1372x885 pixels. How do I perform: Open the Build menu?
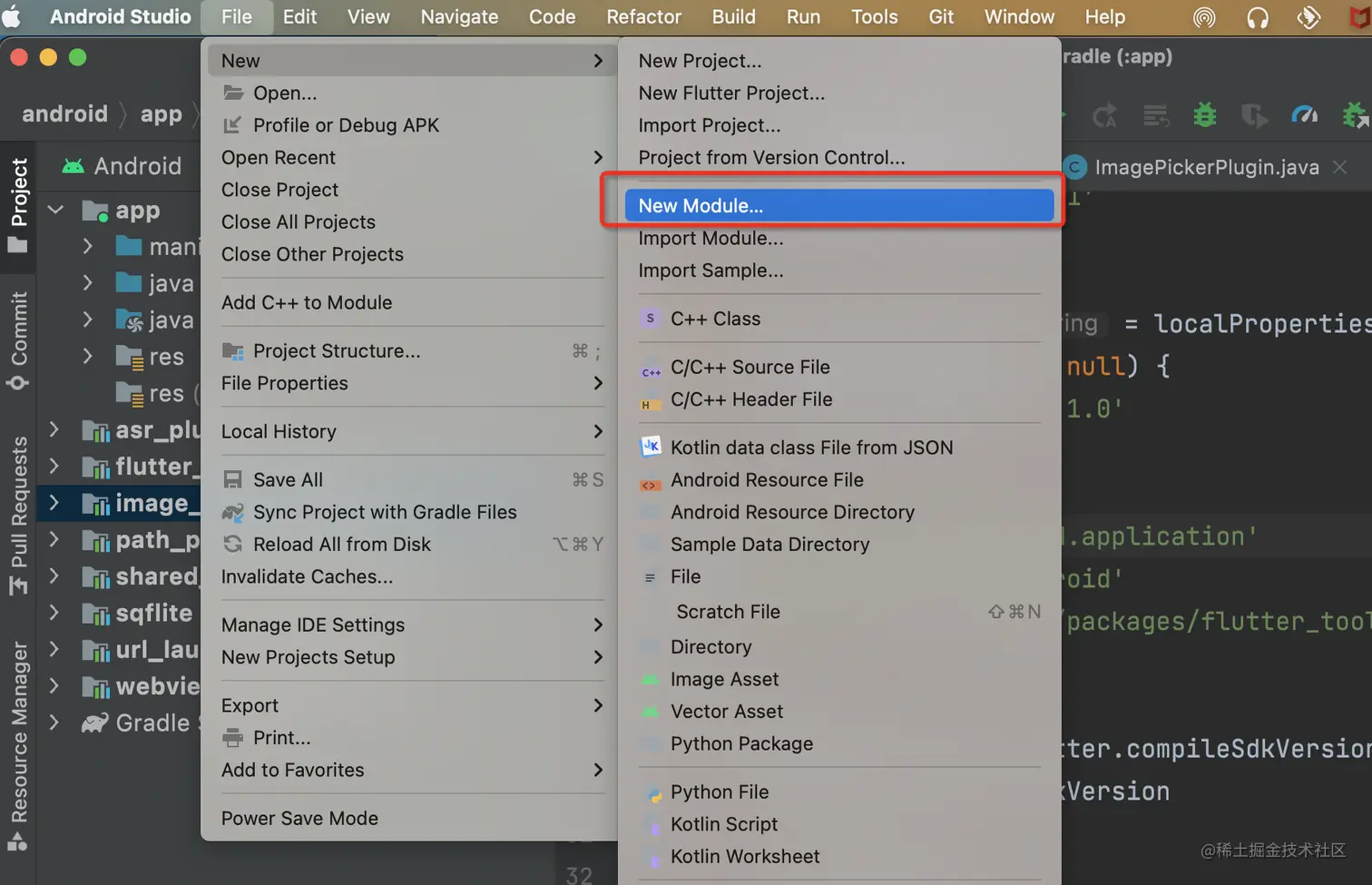[733, 16]
